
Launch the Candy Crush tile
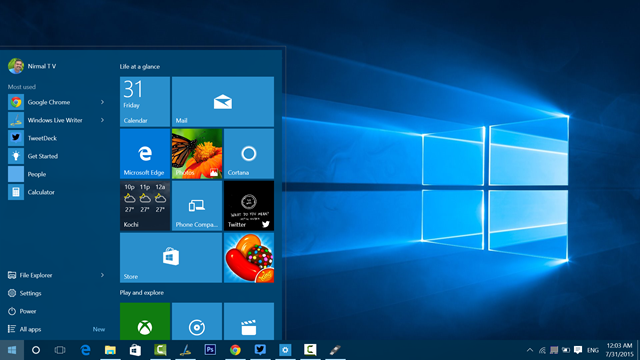[249, 258]
